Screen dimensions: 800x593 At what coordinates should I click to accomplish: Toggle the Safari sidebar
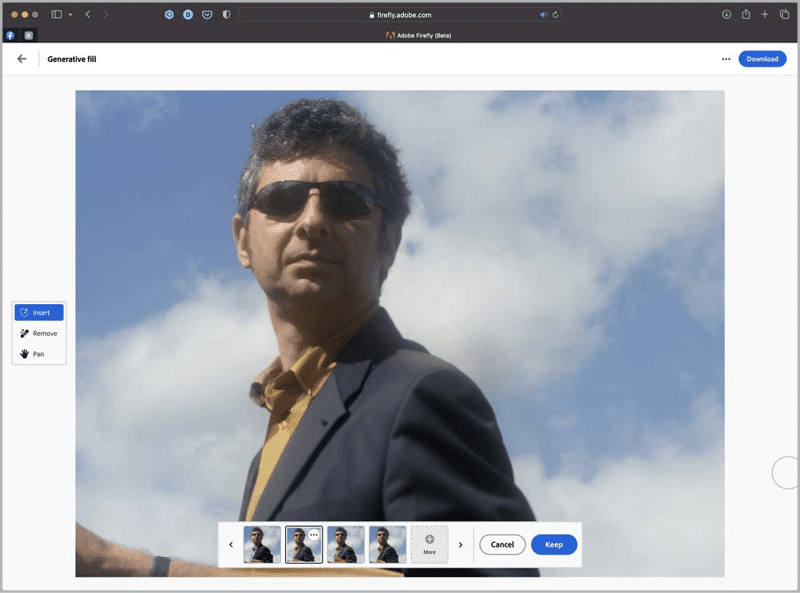[56, 15]
